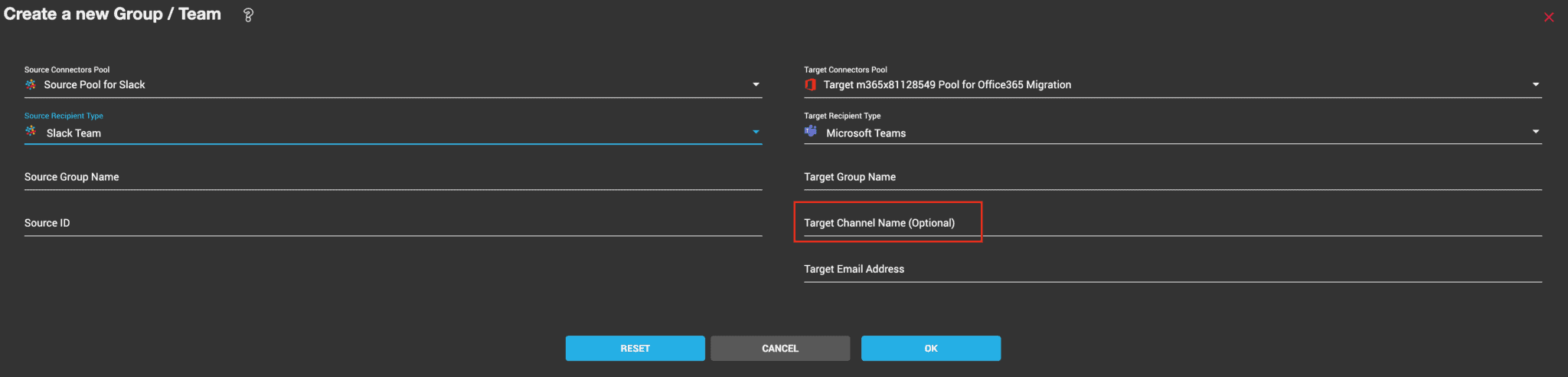Viewport: 1568px width, 377px height.
Task: Click the Source Connectors Pool label
Action: pos(67,70)
